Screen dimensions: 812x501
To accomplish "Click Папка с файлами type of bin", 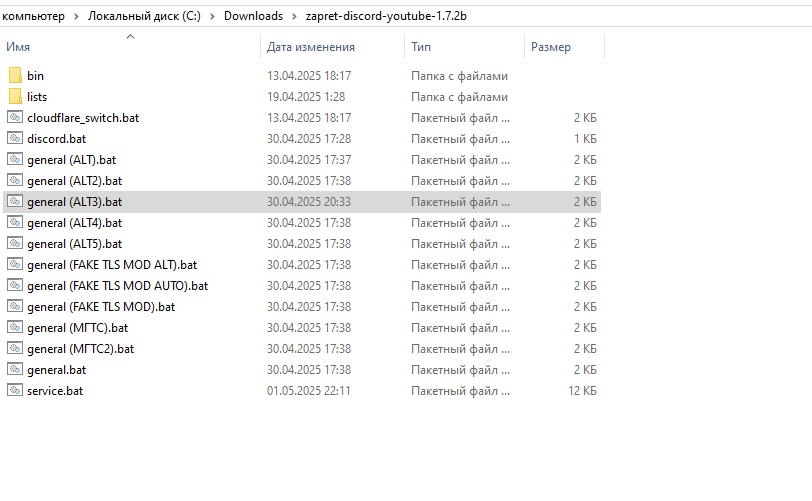I will click(x=459, y=76).
